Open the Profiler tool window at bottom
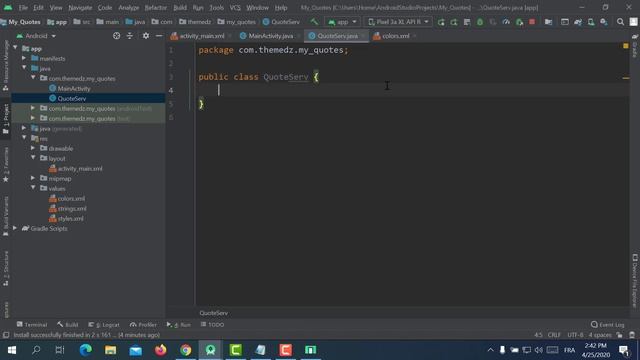640x360 pixels. 143,324
